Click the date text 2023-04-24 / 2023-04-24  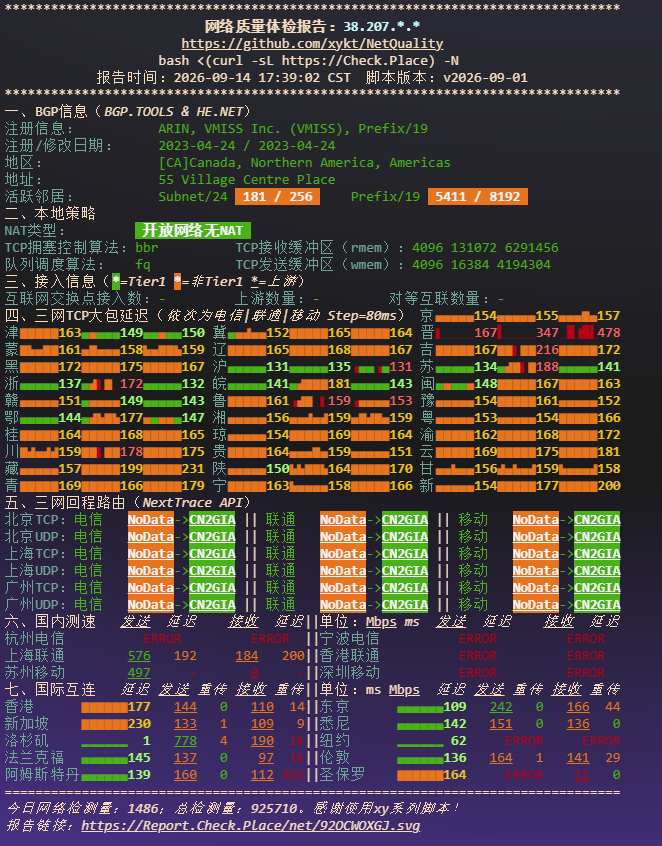pos(247,146)
